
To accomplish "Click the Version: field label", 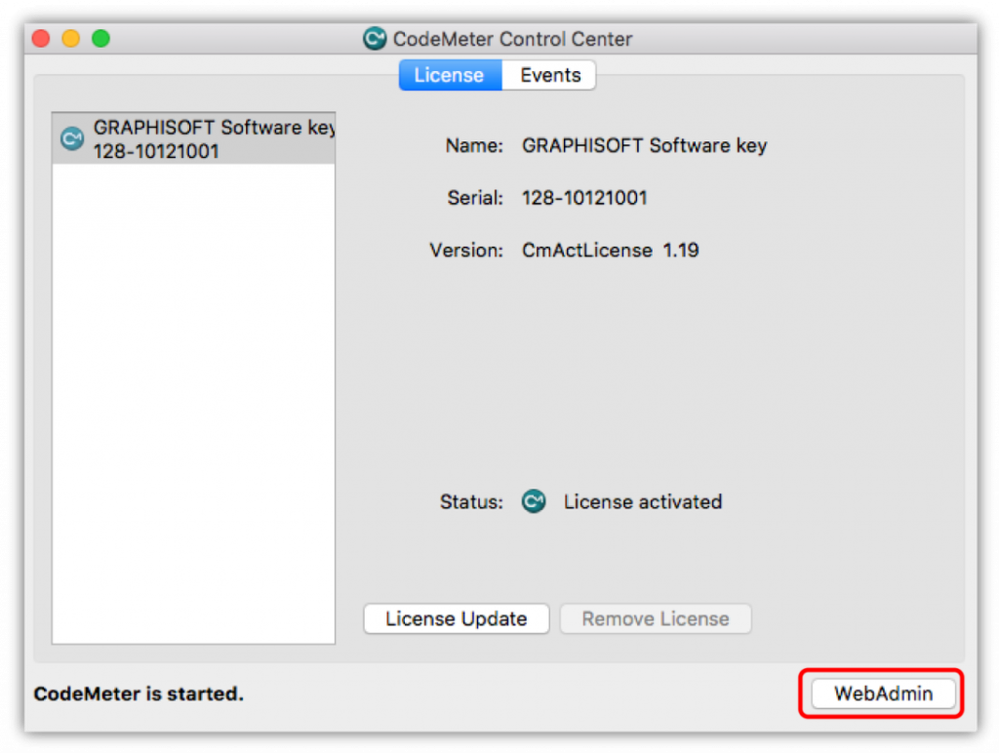I will pyautogui.click(x=466, y=250).
